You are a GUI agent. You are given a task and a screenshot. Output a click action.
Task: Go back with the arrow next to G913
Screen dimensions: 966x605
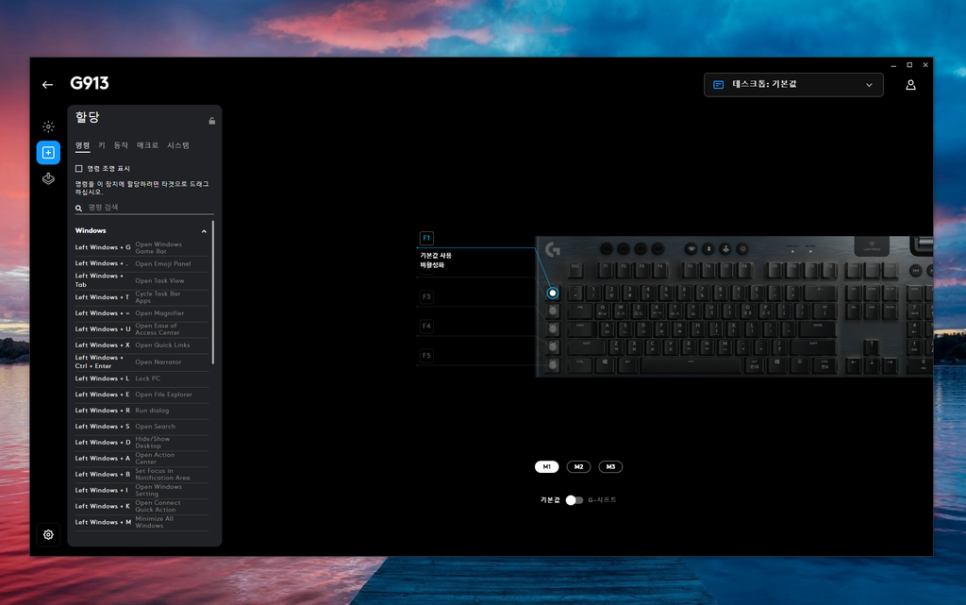click(47, 84)
